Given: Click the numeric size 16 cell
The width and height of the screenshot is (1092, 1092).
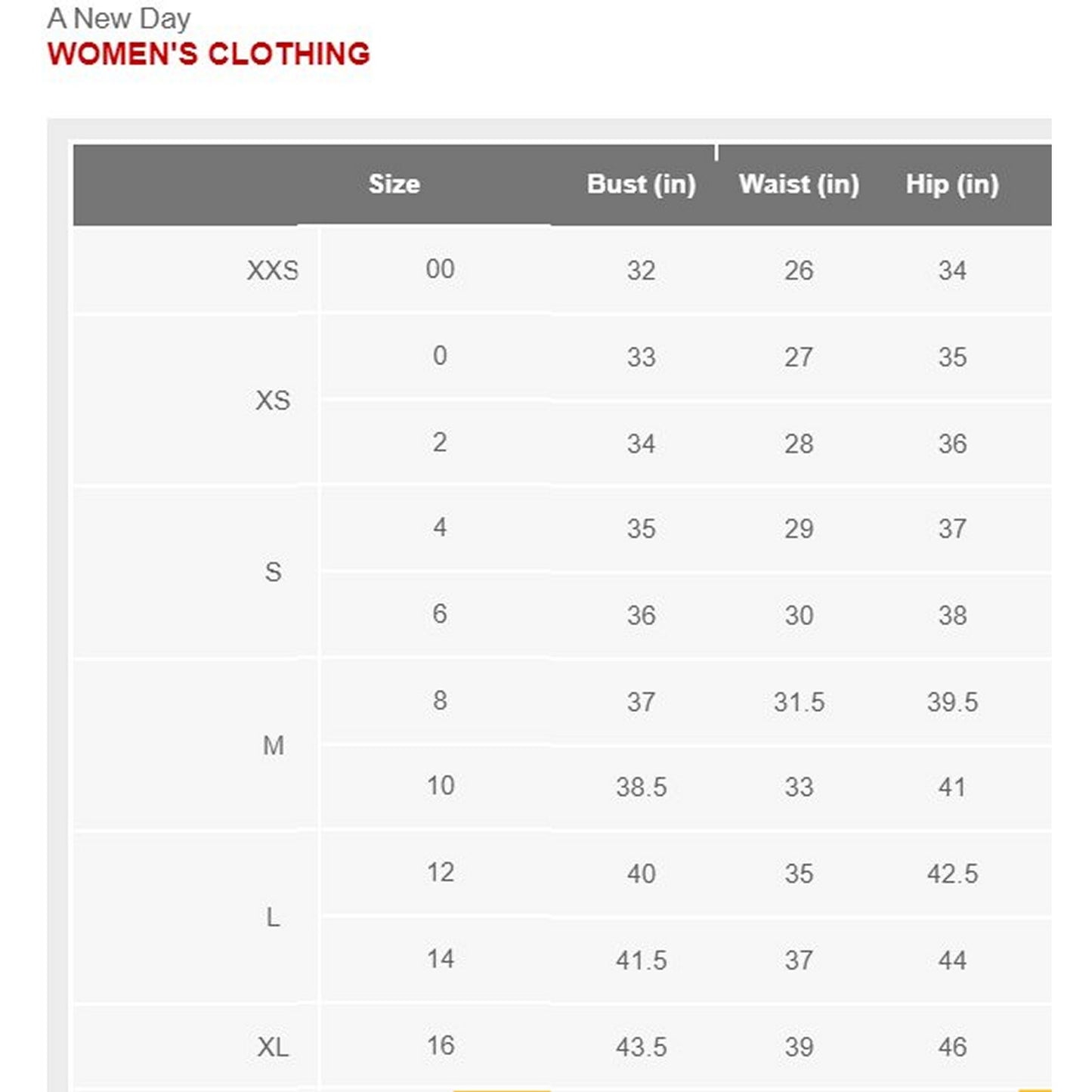Looking at the screenshot, I should (x=441, y=1046).
